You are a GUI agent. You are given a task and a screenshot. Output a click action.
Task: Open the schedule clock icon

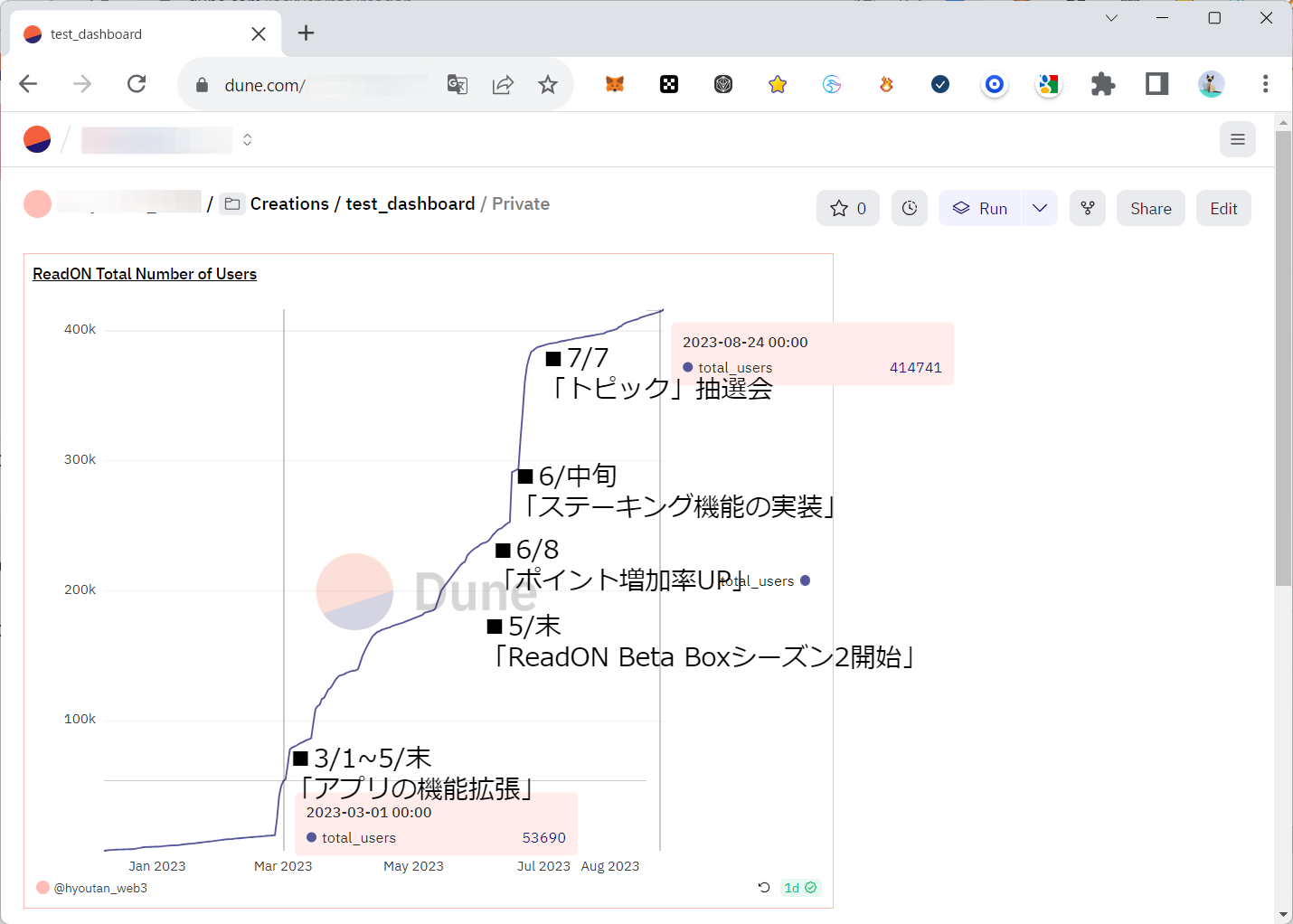(x=909, y=209)
